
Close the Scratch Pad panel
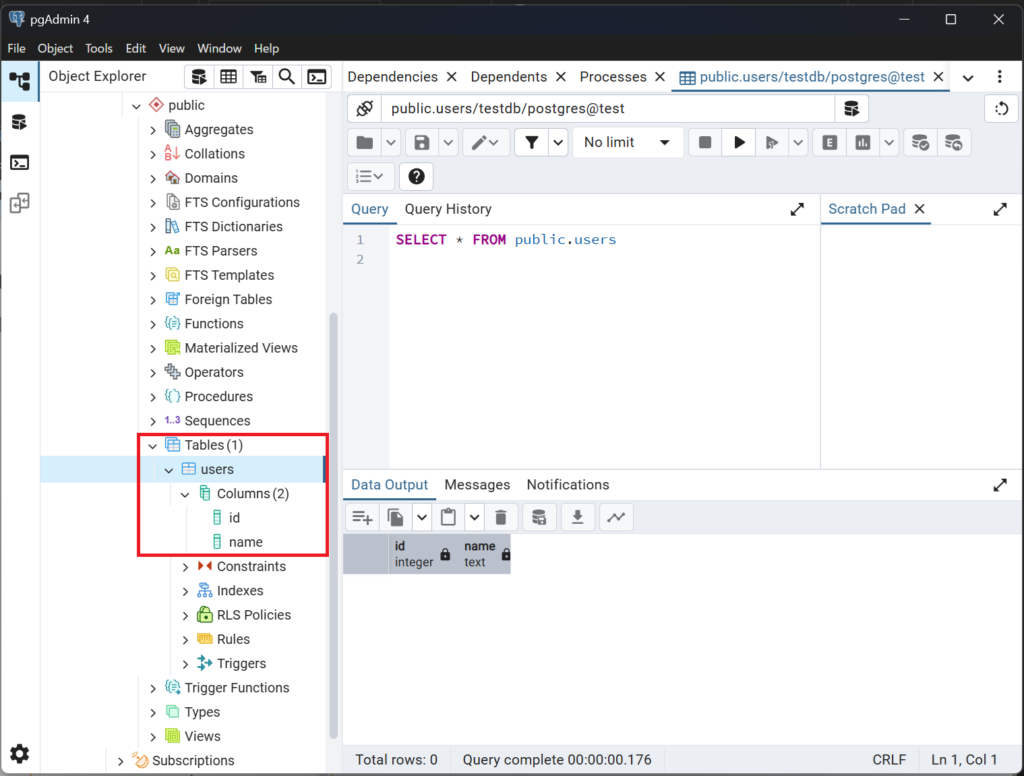coord(920,209)
